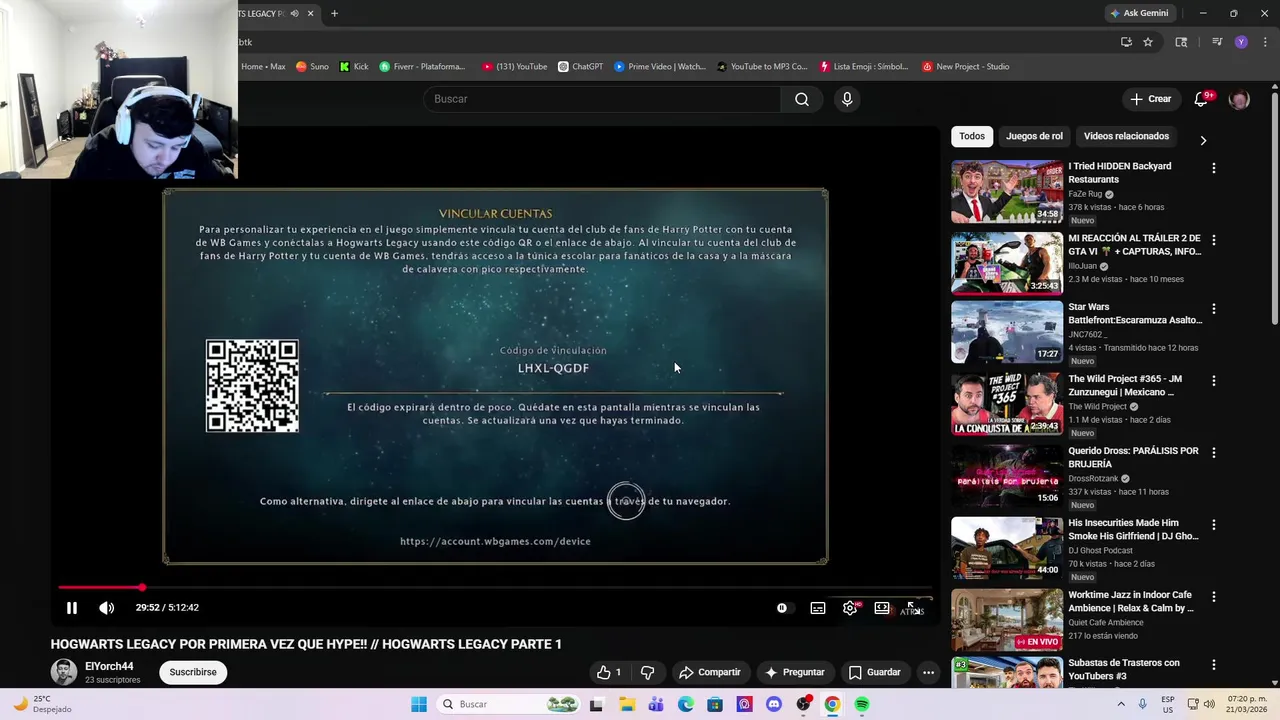
Task: Open options for the Star Wars Battlefront video
Action: (1214, 309)
